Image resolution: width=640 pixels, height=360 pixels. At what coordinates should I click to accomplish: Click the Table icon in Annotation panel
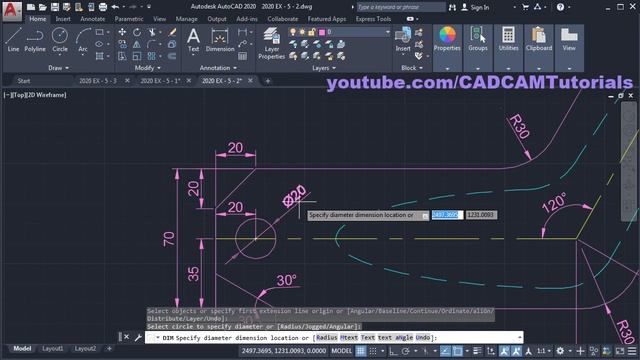(x=242, y=56)
